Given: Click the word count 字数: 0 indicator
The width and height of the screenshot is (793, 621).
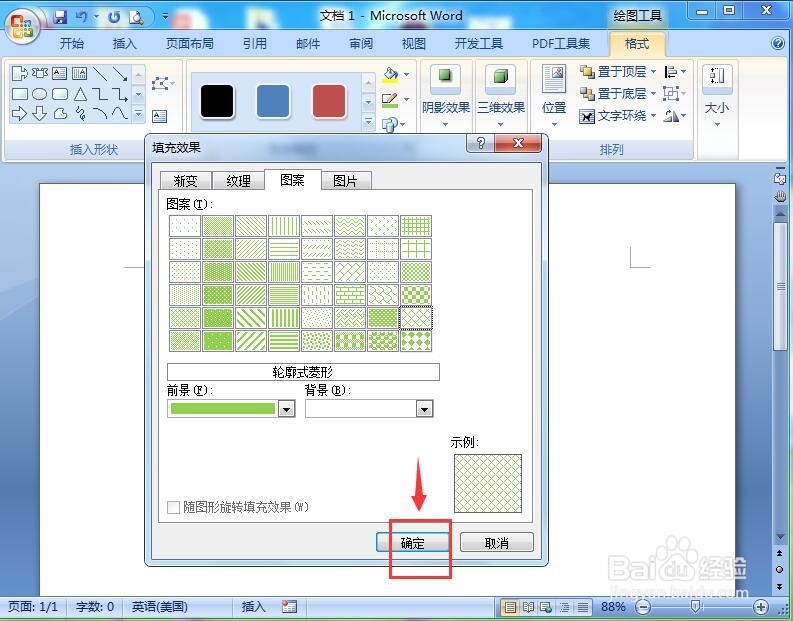Looking at the screenshot, I should (95, 606).
